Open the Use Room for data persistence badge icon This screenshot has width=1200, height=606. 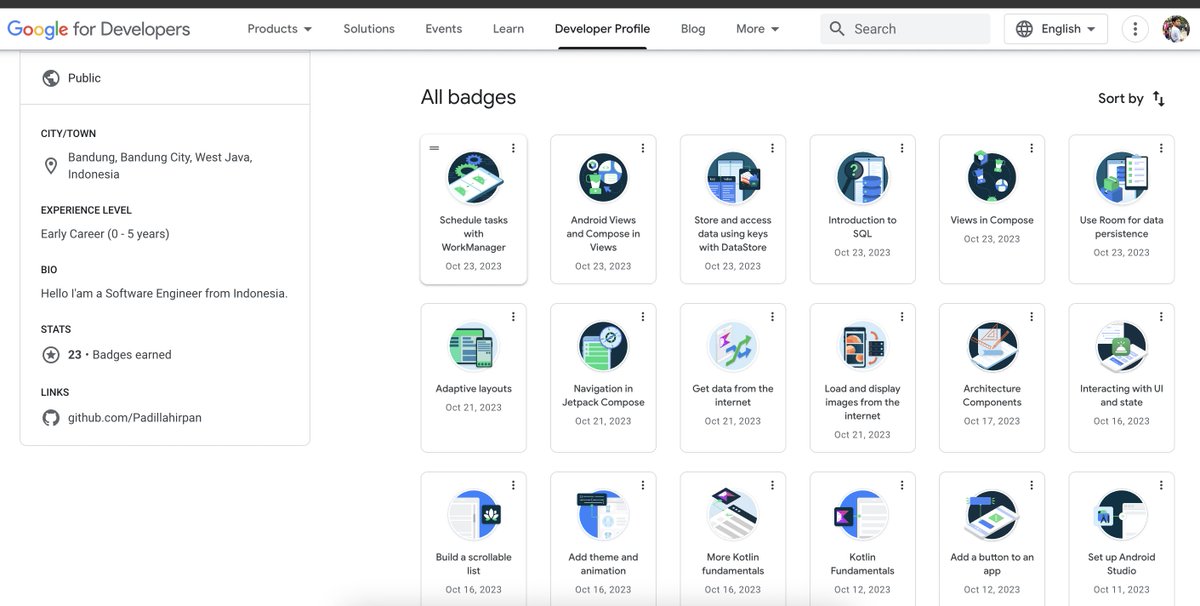1121,178
